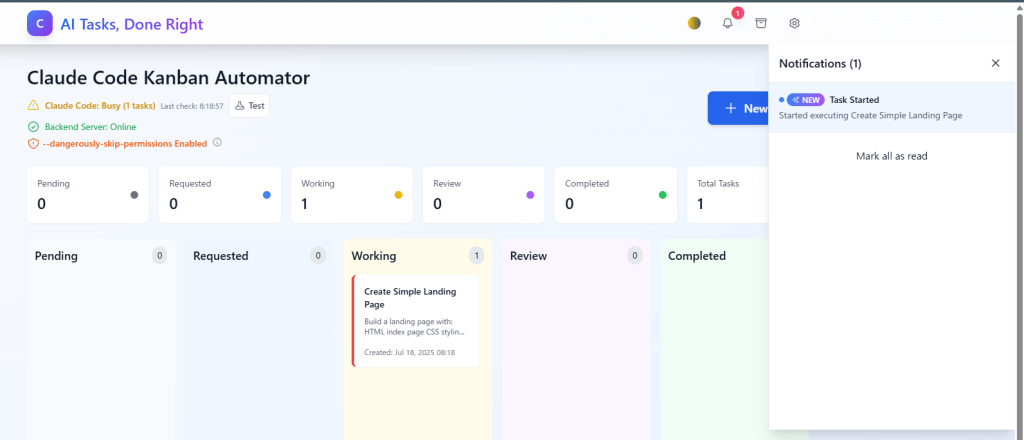Click the Claude Code: Busy (1 tasks) status

100,105
